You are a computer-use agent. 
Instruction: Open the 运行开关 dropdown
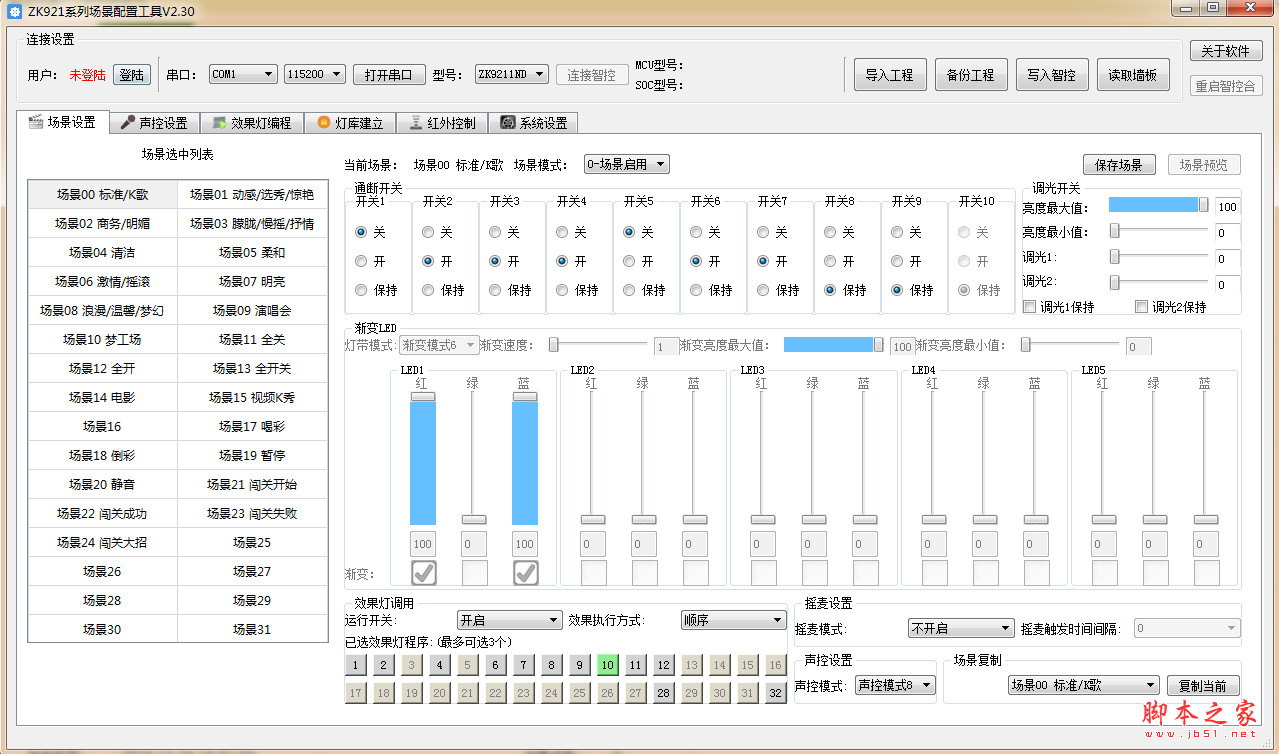(509, 621)
